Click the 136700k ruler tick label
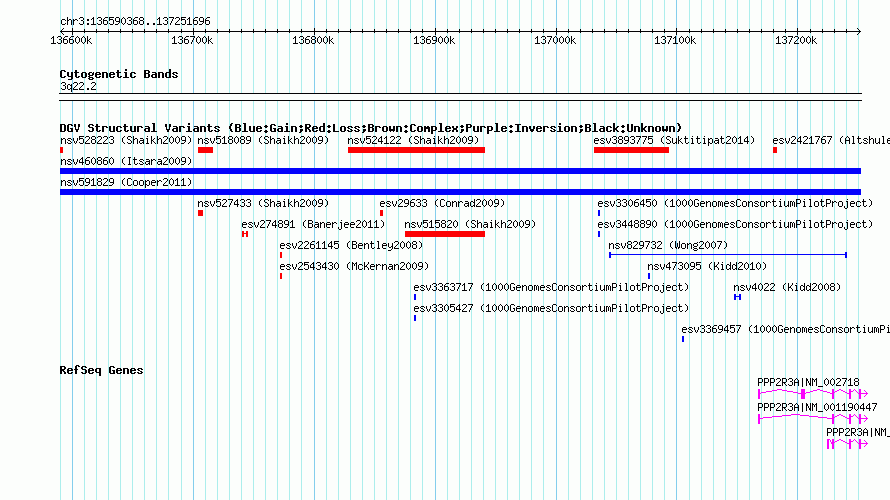890x500 pixels. (x=192, y=40)
